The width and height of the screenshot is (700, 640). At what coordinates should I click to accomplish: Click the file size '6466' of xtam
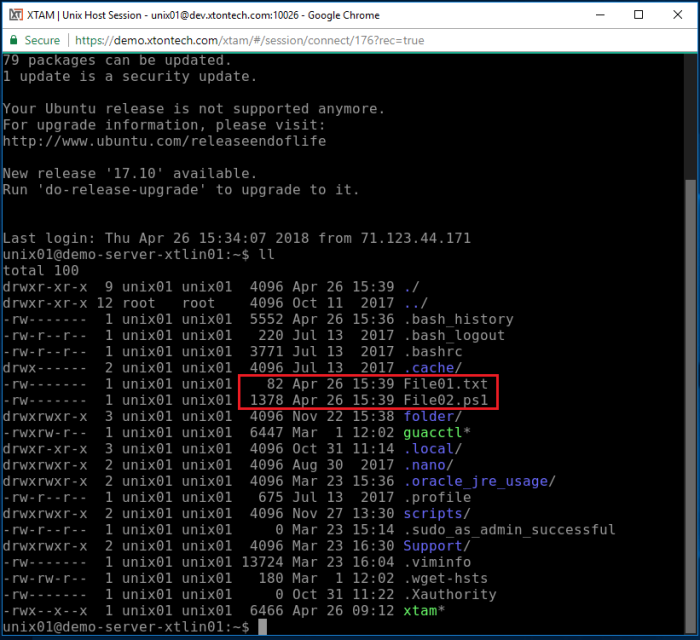click(x=267, y=611)
